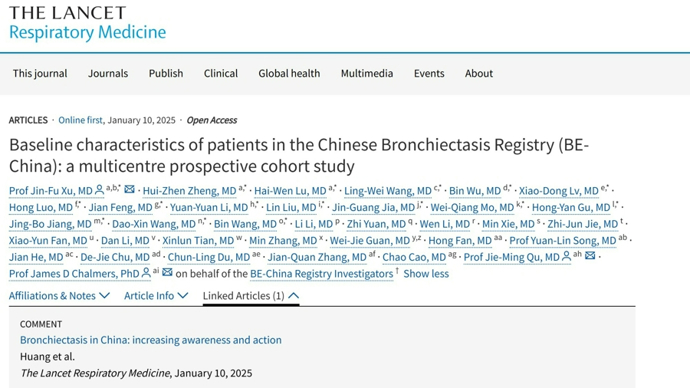Click envelope icon beside Jin-Fu Xu
Viewport: 690px width, 388px height.
(129, 189)
